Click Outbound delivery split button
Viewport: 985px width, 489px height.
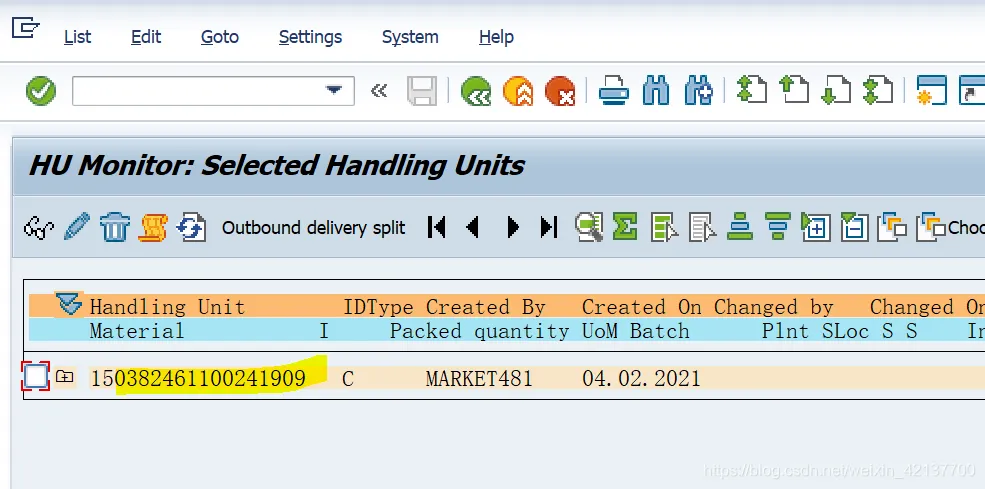tap(313, 228)
